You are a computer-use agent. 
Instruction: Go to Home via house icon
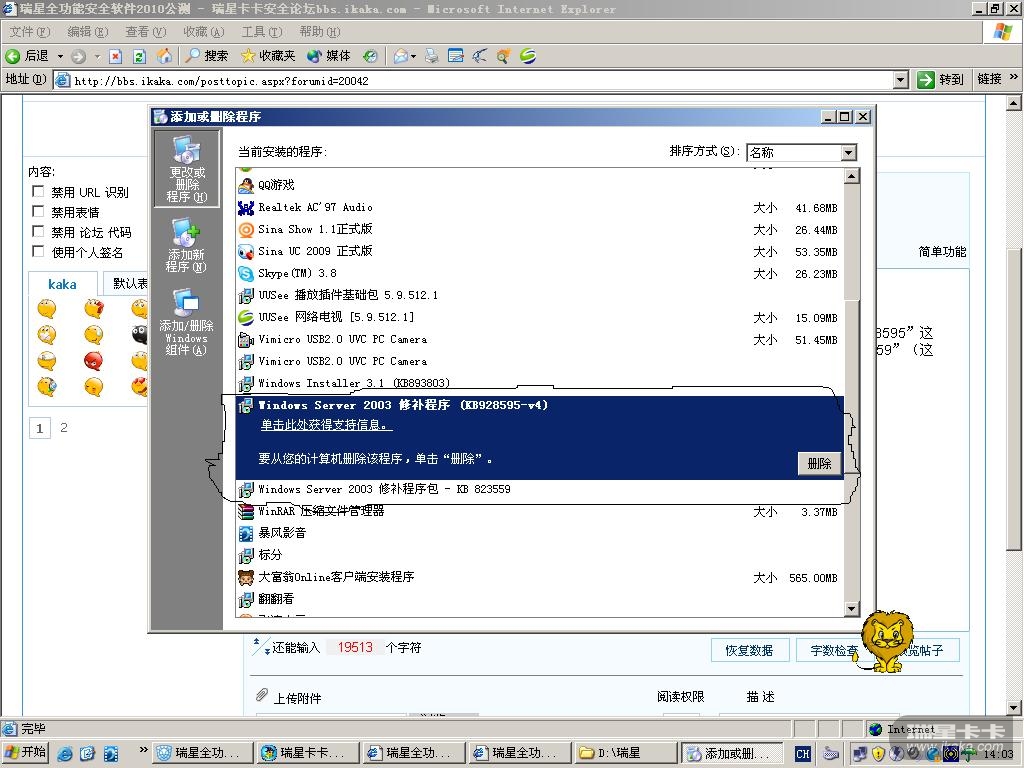point(165,56)
